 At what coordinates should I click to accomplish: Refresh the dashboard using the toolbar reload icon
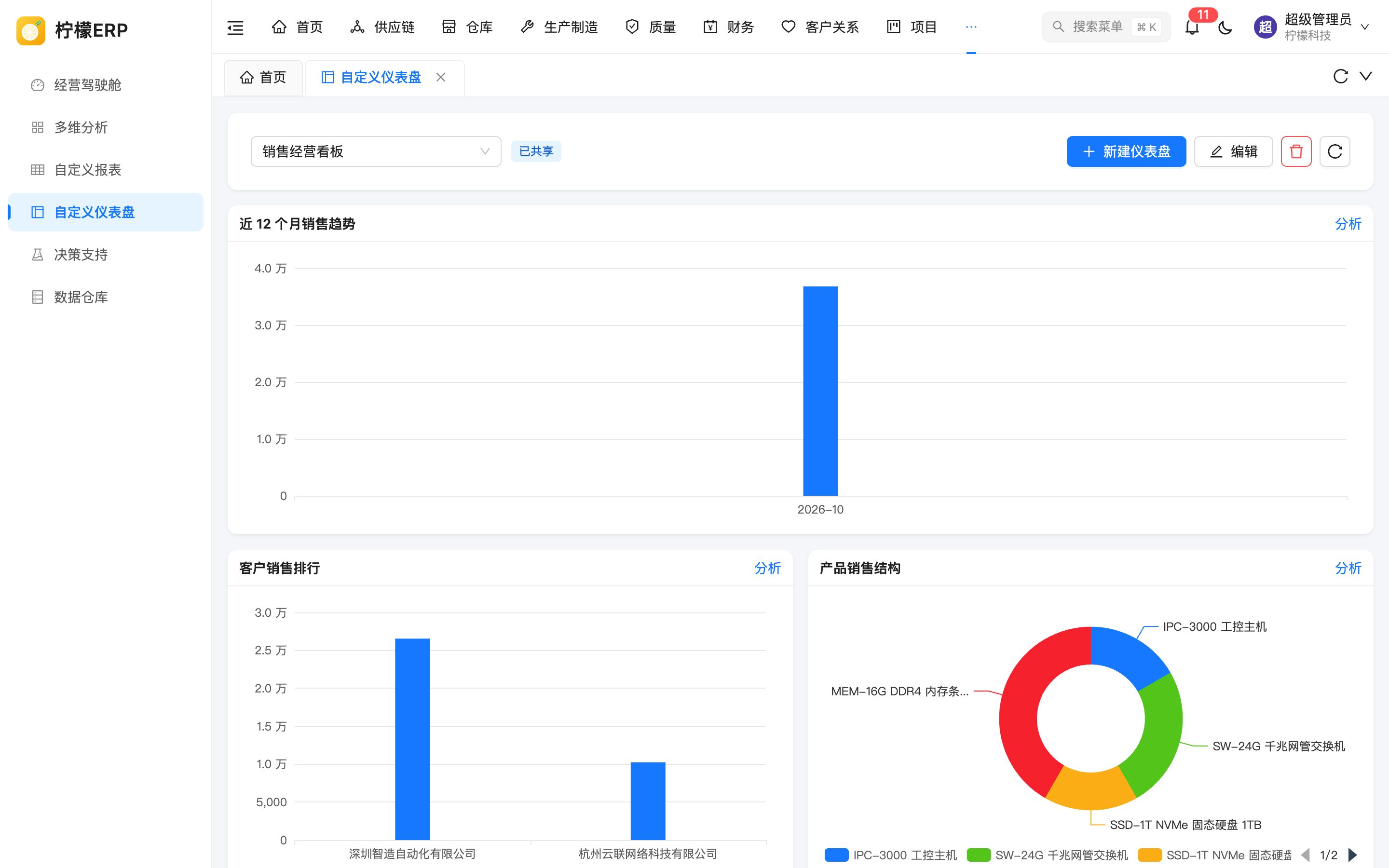(x=1335, y=151)
